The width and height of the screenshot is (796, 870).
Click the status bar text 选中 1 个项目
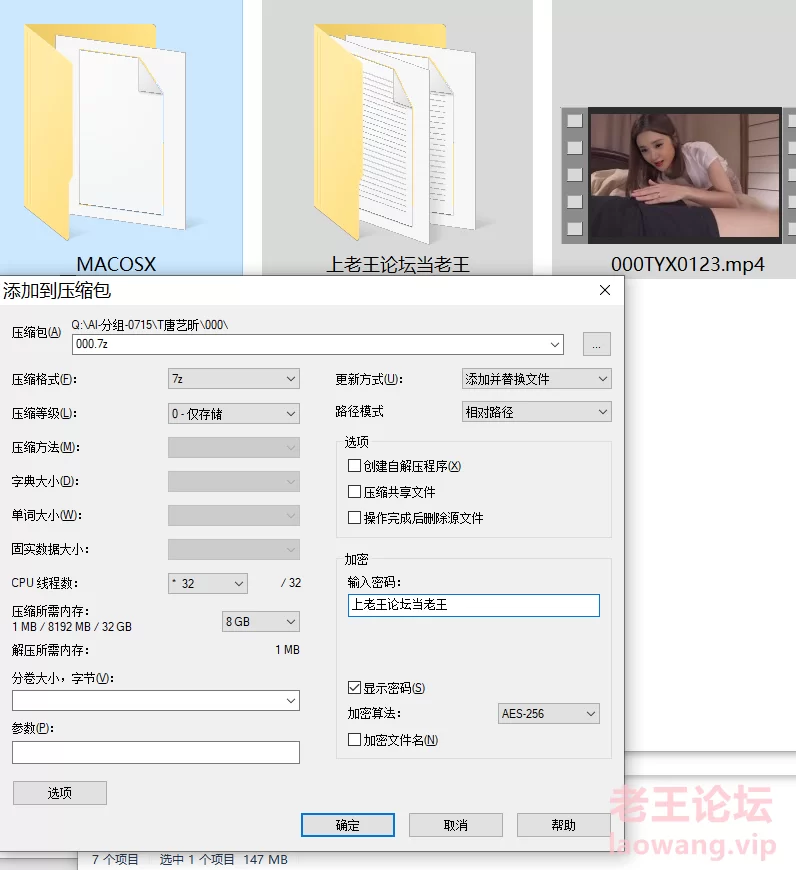point(197,859)
